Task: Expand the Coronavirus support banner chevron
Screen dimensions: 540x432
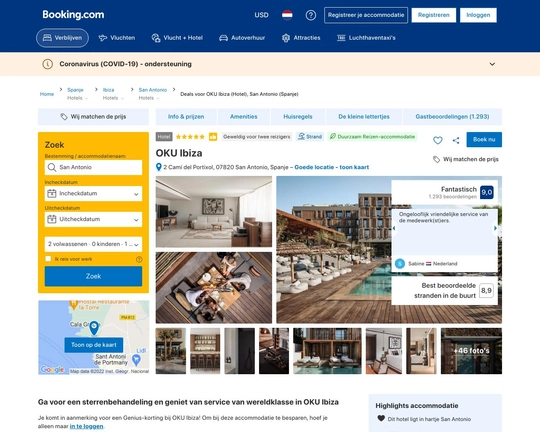Action: point(492,64)
